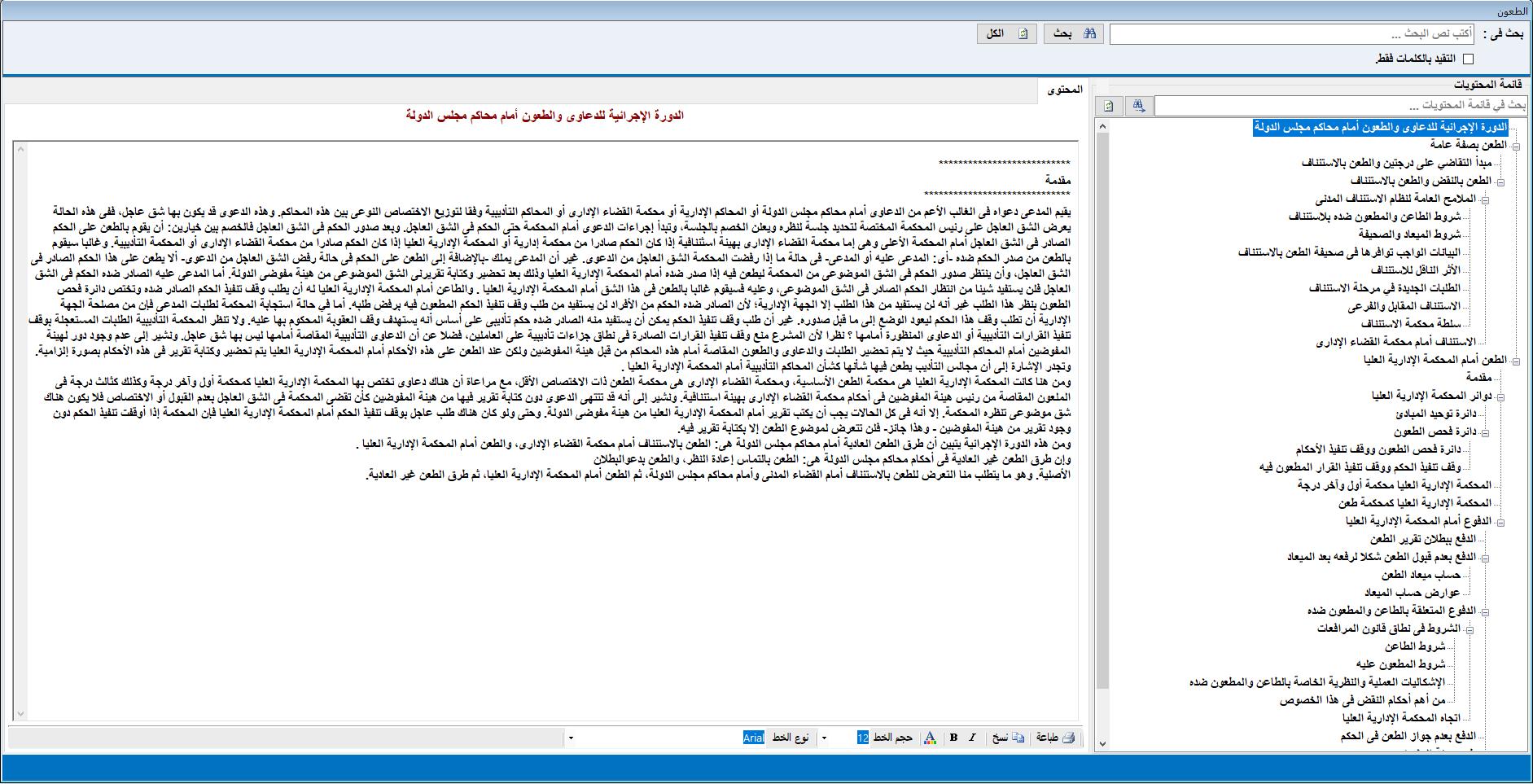This screenshot has height=784, width=1533.
Task: Select الاستئناف أمام محكمة القضاء الإدارى item
Action: tap(1396, 342)
